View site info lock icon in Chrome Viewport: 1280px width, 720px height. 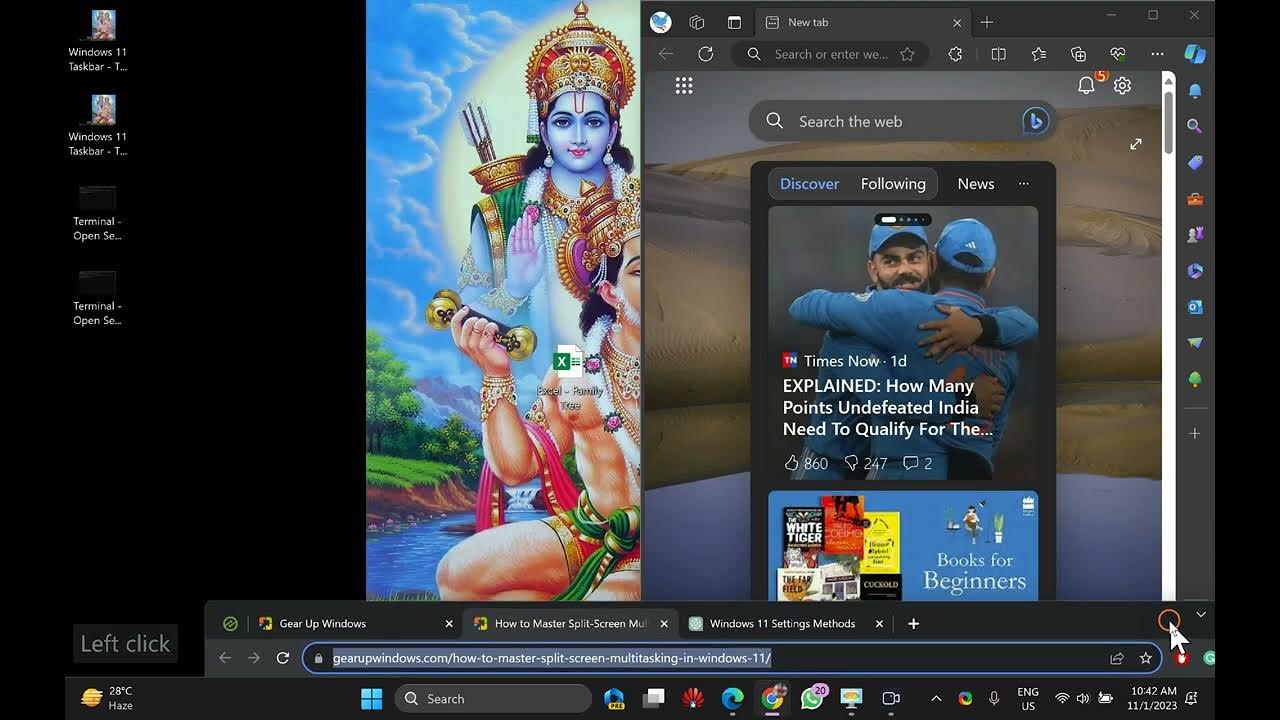click(x=319, y=658)
